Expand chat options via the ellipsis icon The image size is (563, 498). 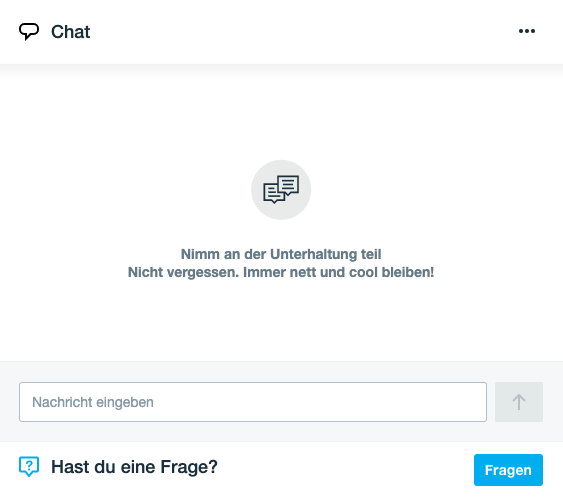click(527, 31)
